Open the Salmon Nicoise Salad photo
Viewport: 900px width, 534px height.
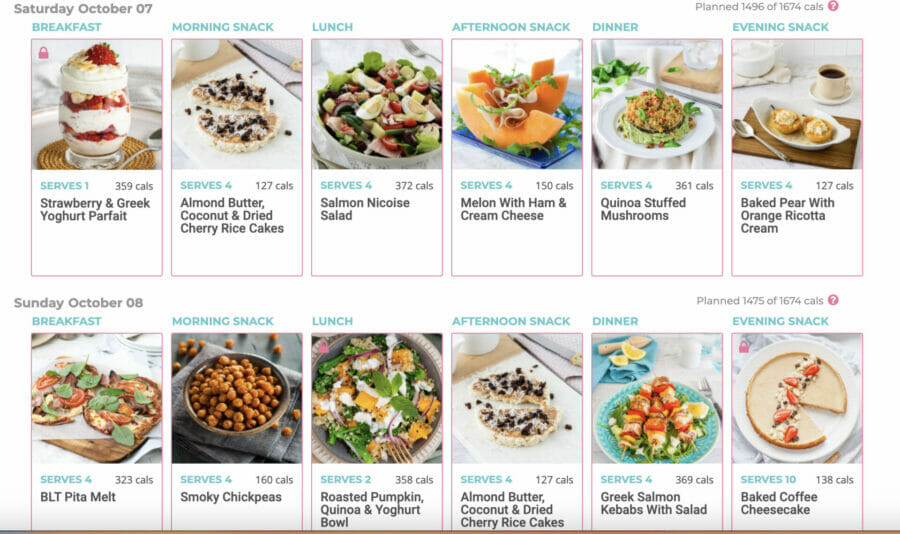[377, 105]
